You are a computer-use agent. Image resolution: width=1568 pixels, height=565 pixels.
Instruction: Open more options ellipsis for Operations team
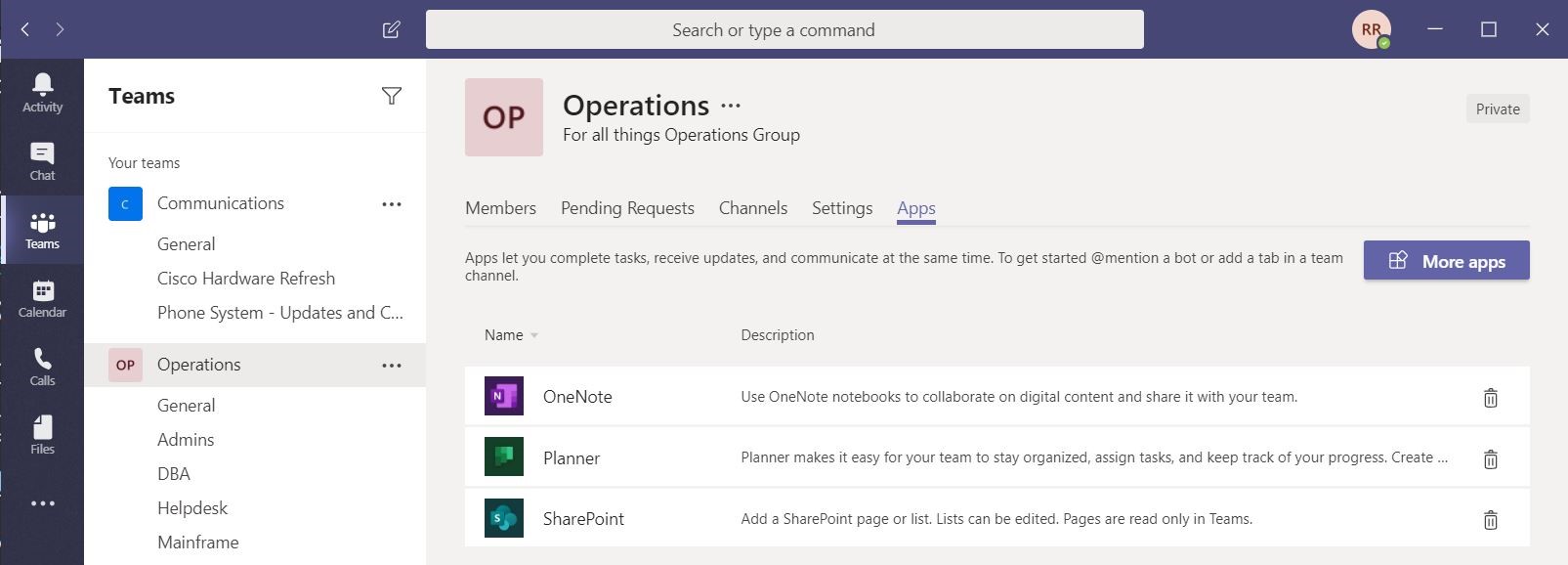pyautogui.click(x=392, y=366)
